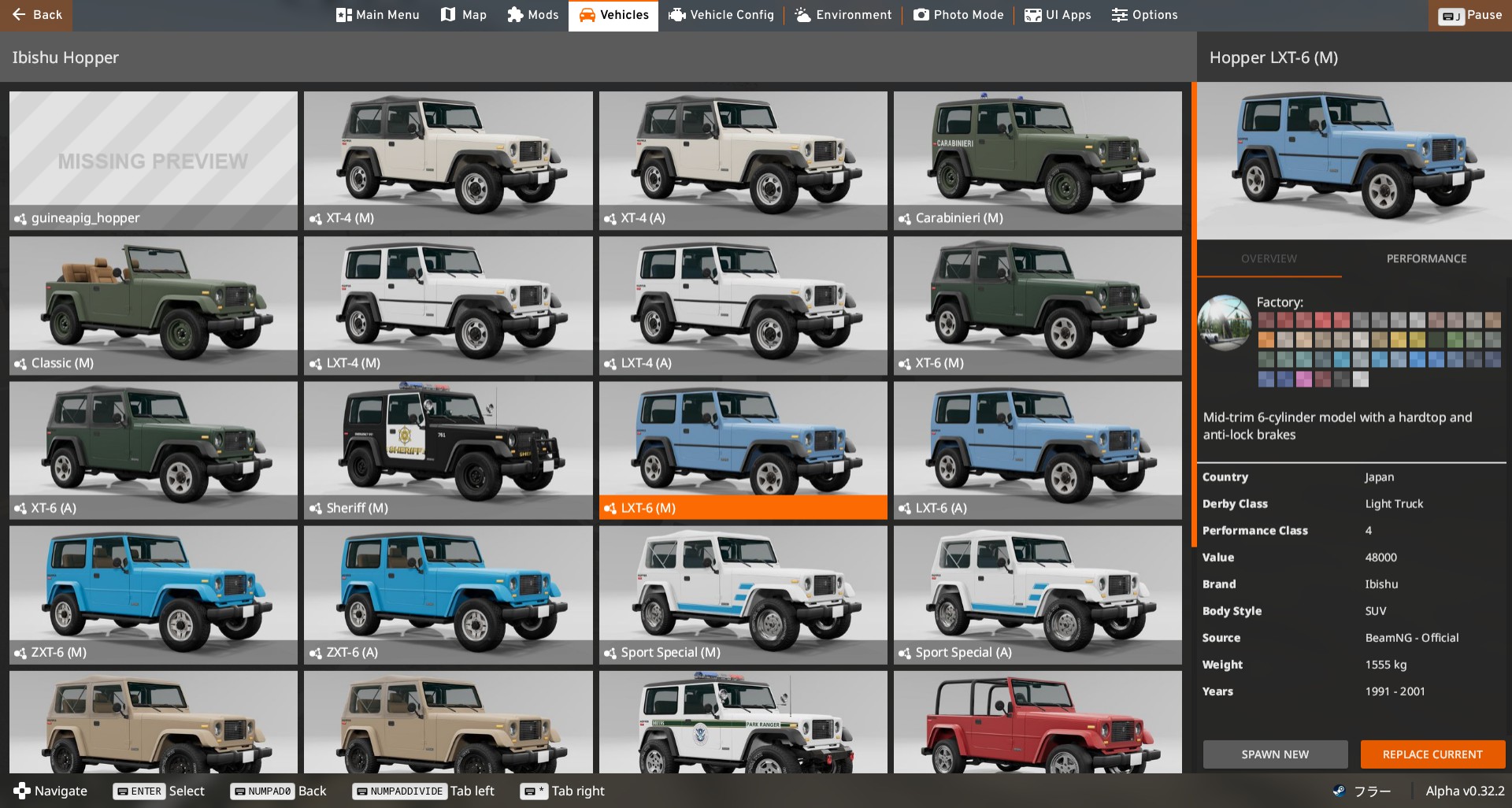
Task: Click the highlighted LXT-6 (M) tile
Action: (x=743, y=450)
